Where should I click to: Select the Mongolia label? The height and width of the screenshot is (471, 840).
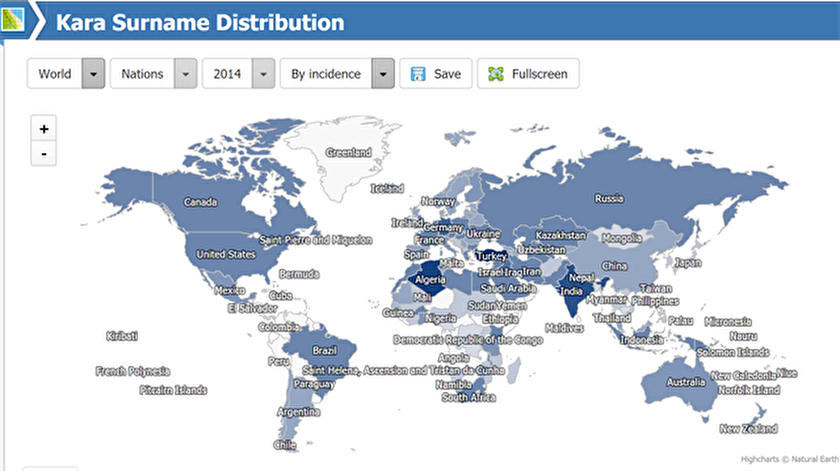pos(622,238)
